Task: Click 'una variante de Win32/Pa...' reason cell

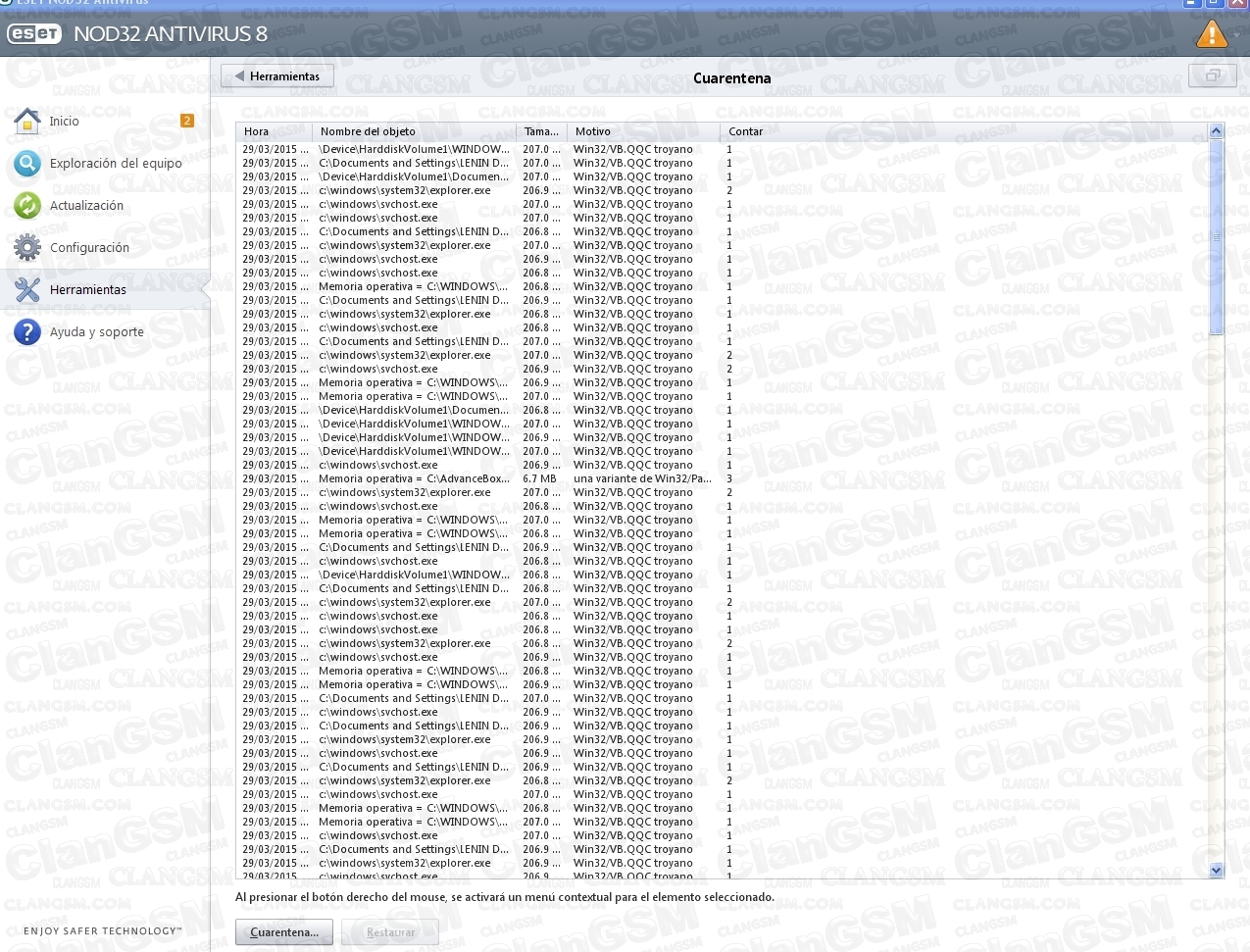Action: tap(642, 479)
